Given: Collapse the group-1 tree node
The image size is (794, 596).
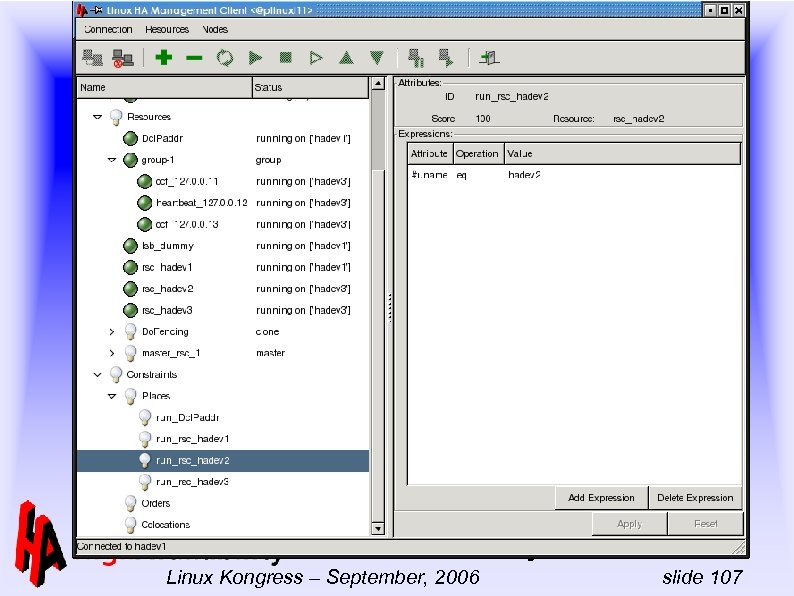Looking at the screenshot, I should 112,160.
